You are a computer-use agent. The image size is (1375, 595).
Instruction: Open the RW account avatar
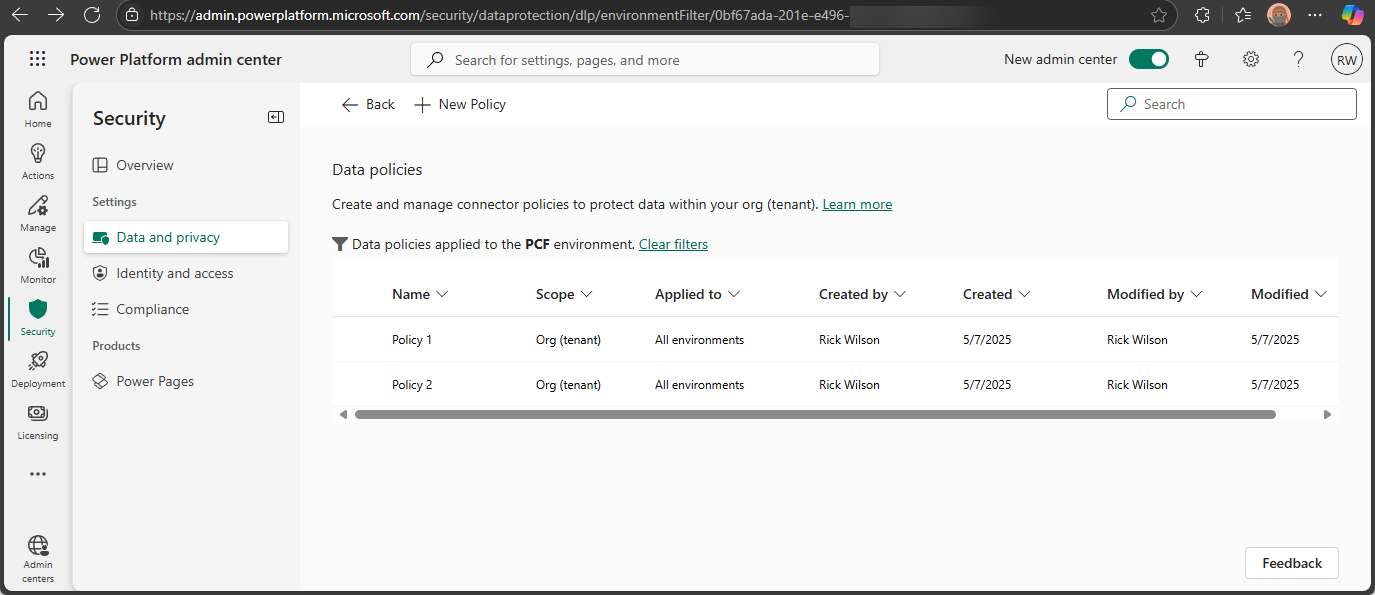click(1347, 59)
